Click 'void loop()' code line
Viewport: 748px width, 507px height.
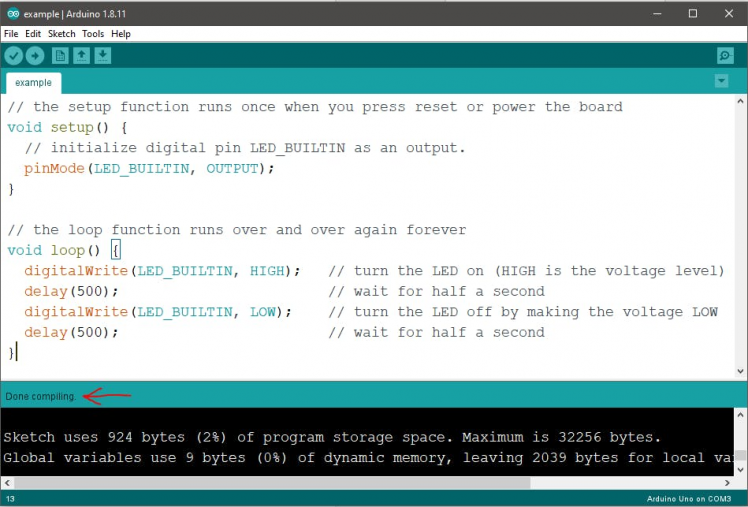click(53, 250)
